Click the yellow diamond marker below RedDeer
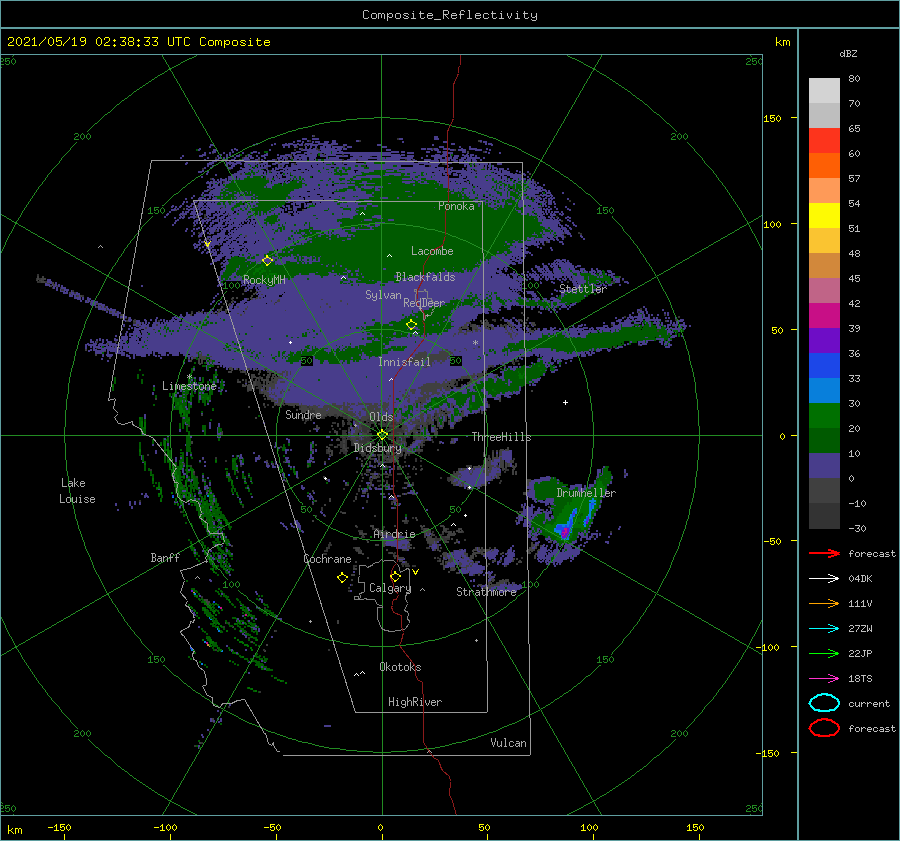The width and height of the screenshot is (900, 841). pyautogui.click(x=411, y=325)
